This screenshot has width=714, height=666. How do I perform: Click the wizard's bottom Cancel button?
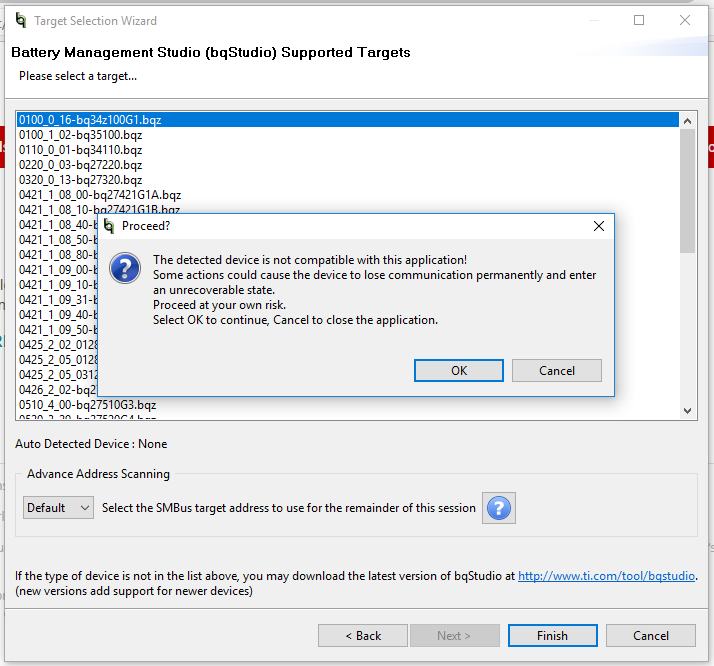(x=650, y=635)
